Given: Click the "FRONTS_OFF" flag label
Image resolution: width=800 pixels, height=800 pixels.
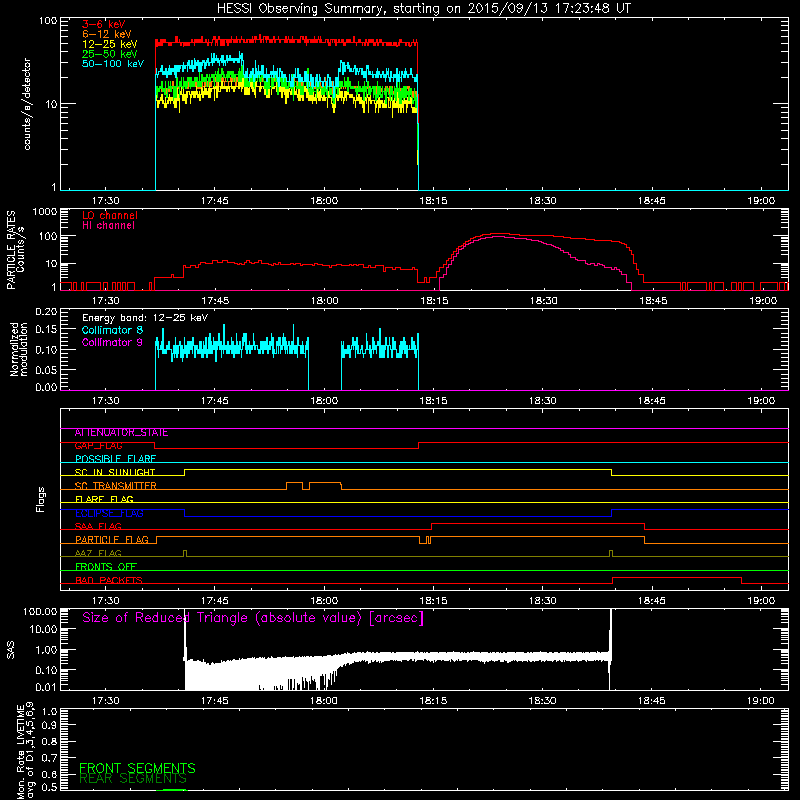Looking at the screenshot, I should coord(106,567).
